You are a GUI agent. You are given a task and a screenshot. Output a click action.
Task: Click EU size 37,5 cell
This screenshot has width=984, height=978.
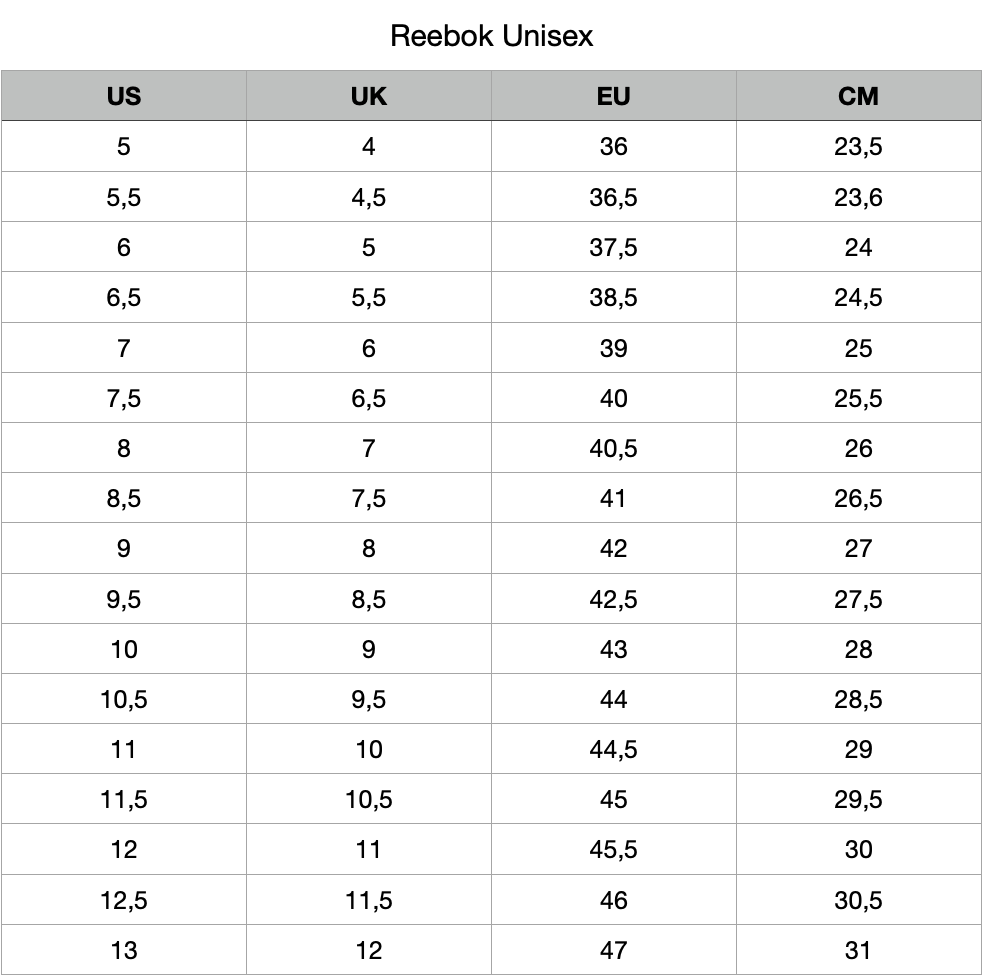613,247
